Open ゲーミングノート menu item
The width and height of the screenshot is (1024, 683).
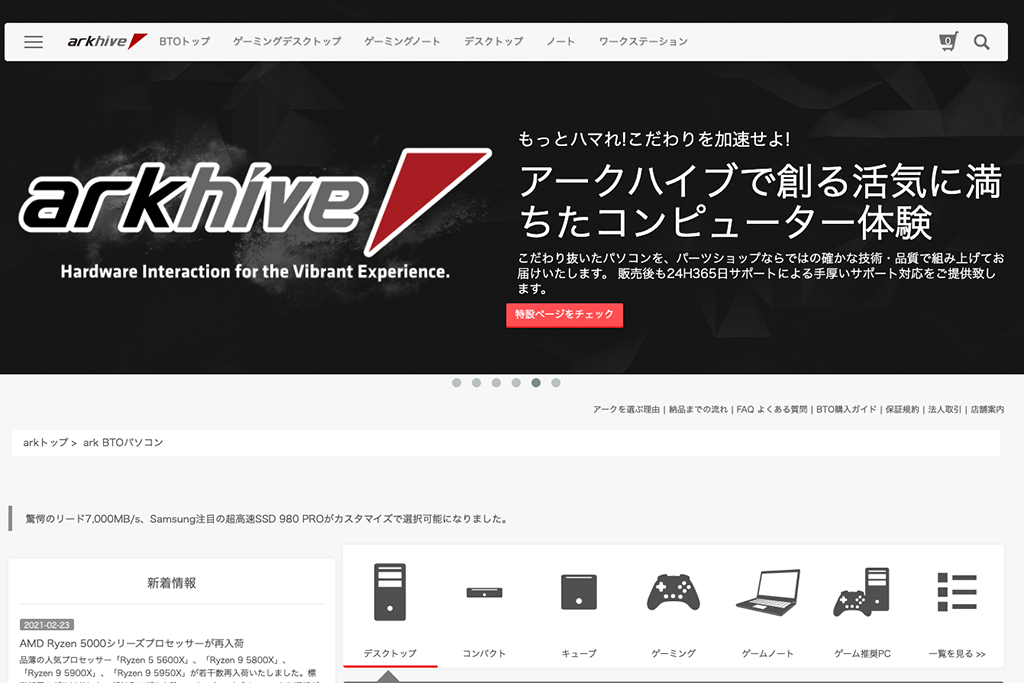click(x=402, y=41)
